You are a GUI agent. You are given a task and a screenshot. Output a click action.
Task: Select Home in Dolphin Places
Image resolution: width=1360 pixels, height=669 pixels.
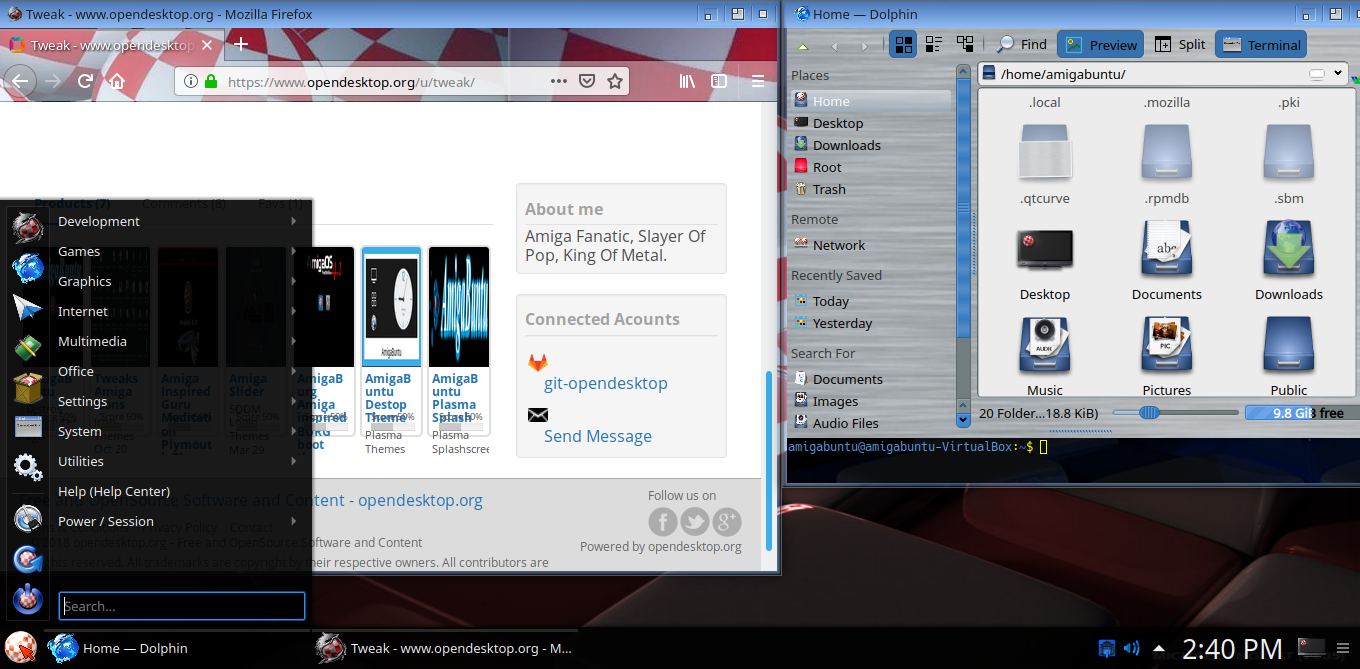870,101
